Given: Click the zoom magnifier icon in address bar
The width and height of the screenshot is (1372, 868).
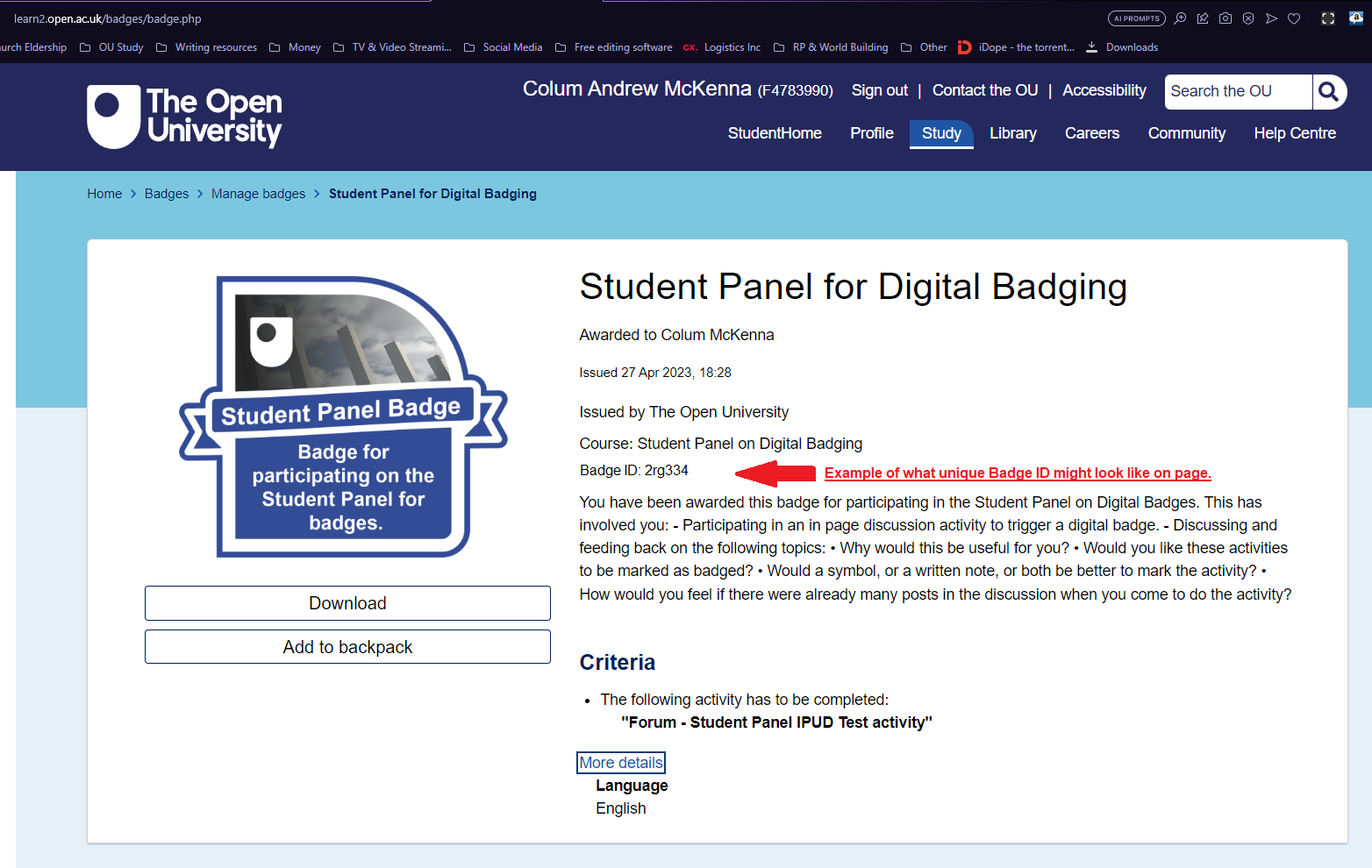Looking at the screenshot, I should tap(1180, 18).
